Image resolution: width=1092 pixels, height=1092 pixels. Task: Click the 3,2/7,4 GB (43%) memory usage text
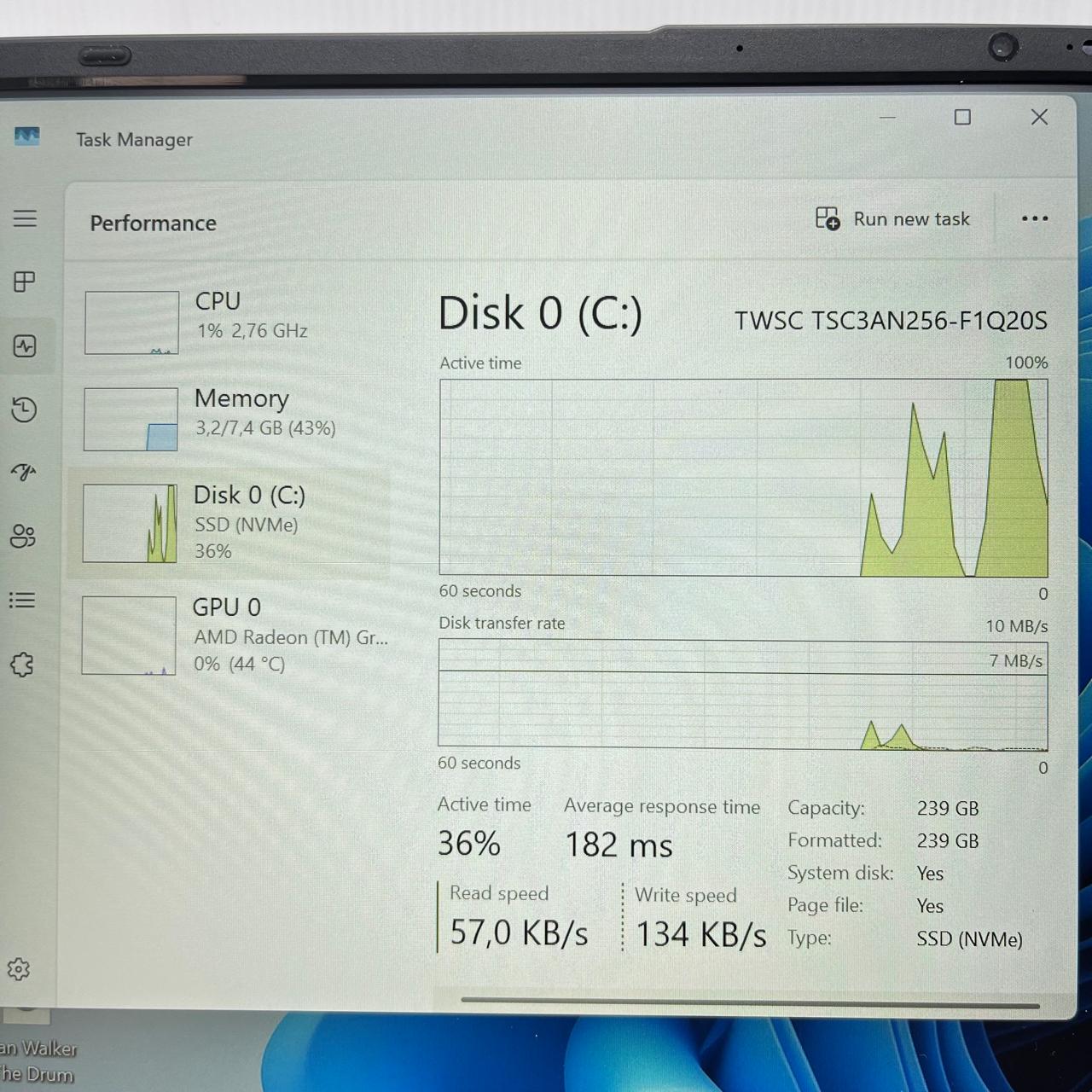click(x=265, y=427)
